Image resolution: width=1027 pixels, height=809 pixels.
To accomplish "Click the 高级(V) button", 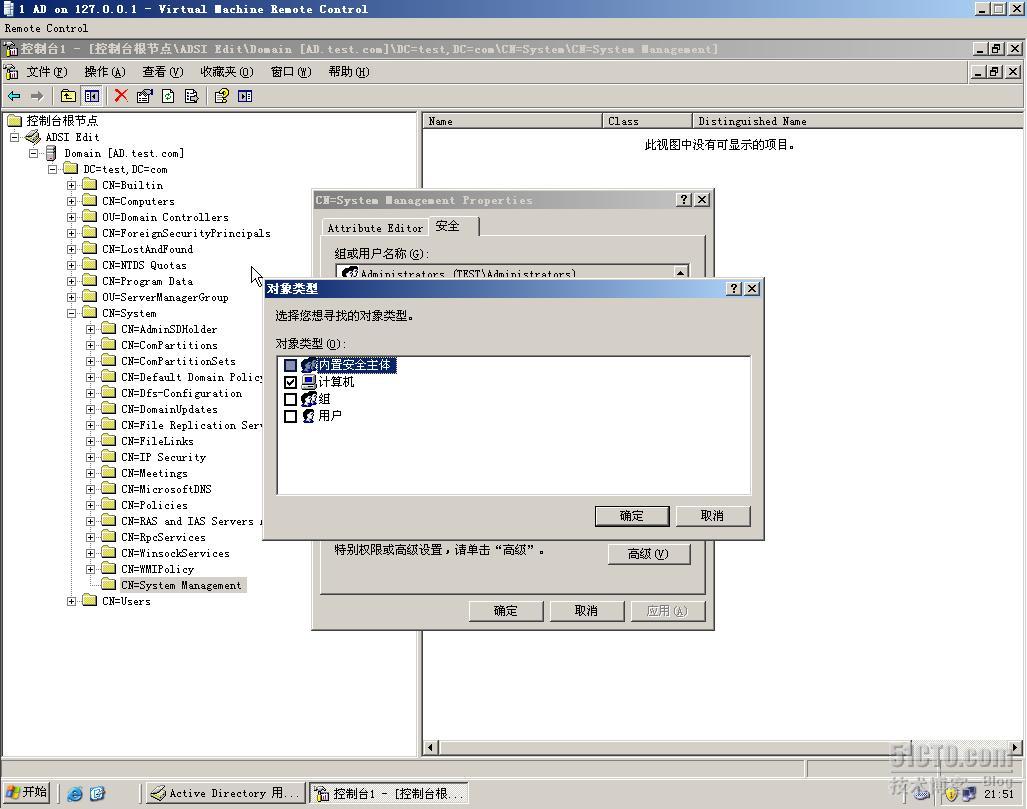I will pos(648,554).
